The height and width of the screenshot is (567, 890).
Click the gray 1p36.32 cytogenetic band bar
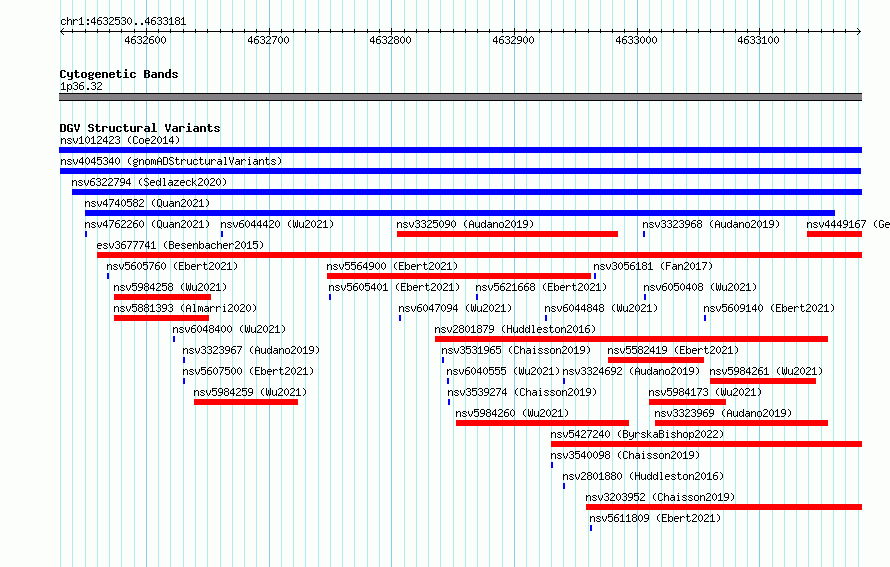tap(460, 97)
